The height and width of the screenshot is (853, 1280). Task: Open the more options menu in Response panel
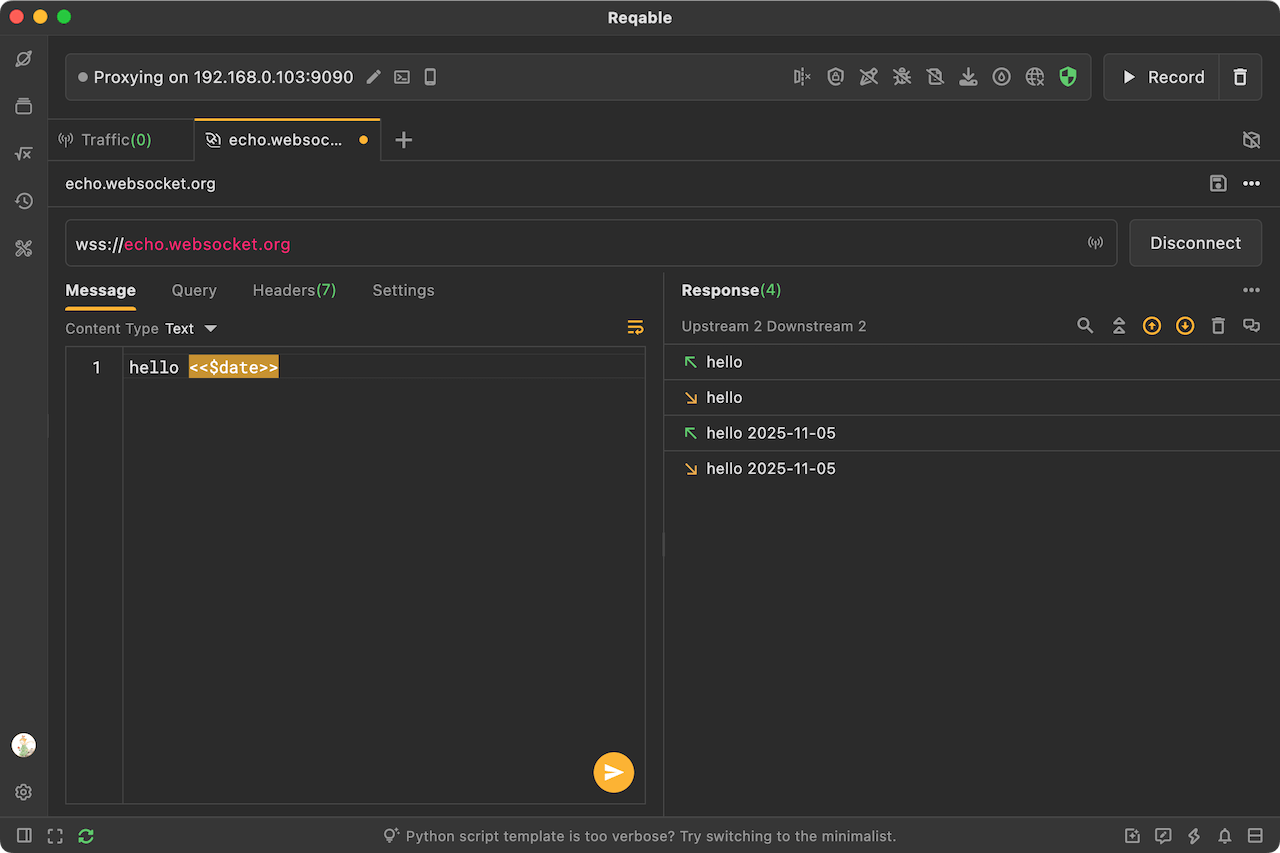click(1251, 290)
